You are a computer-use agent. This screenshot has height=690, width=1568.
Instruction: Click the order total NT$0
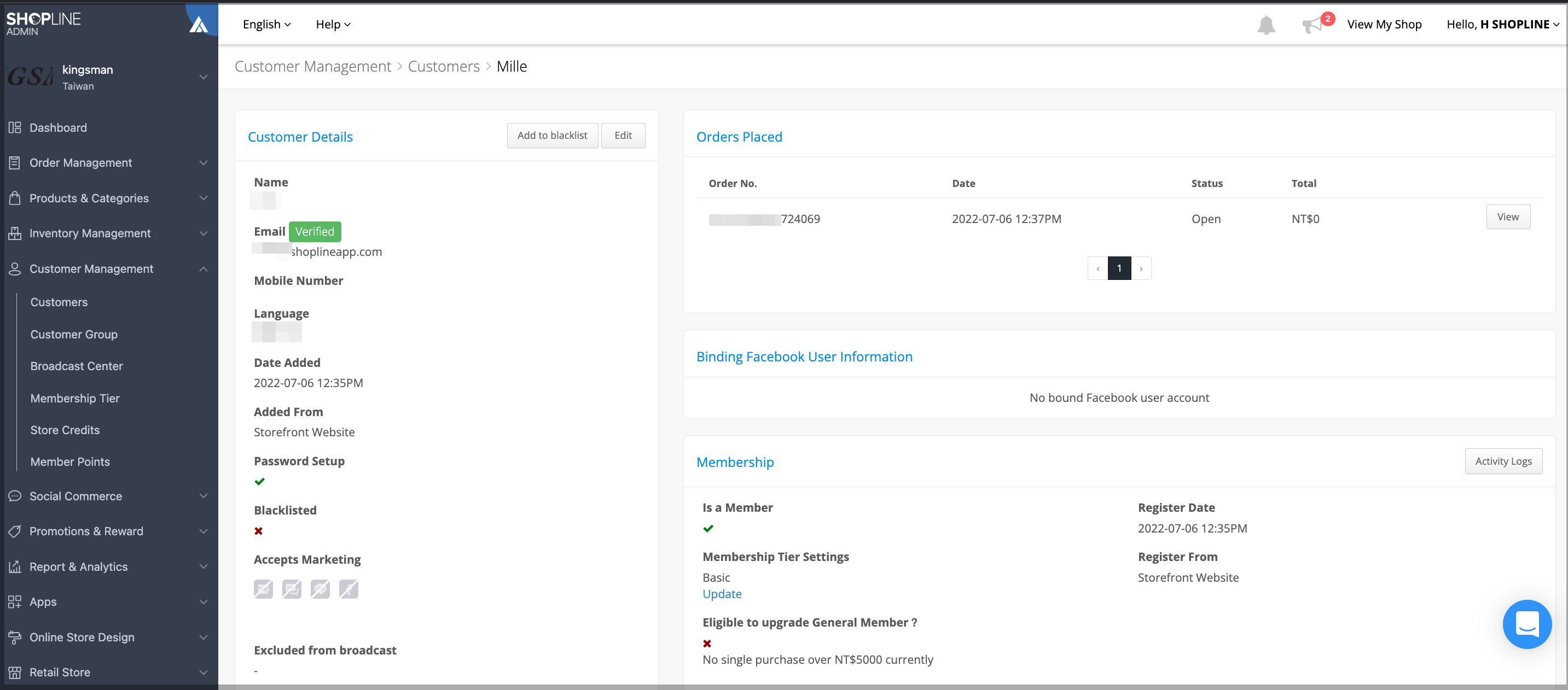click(x=1305, y=219)
